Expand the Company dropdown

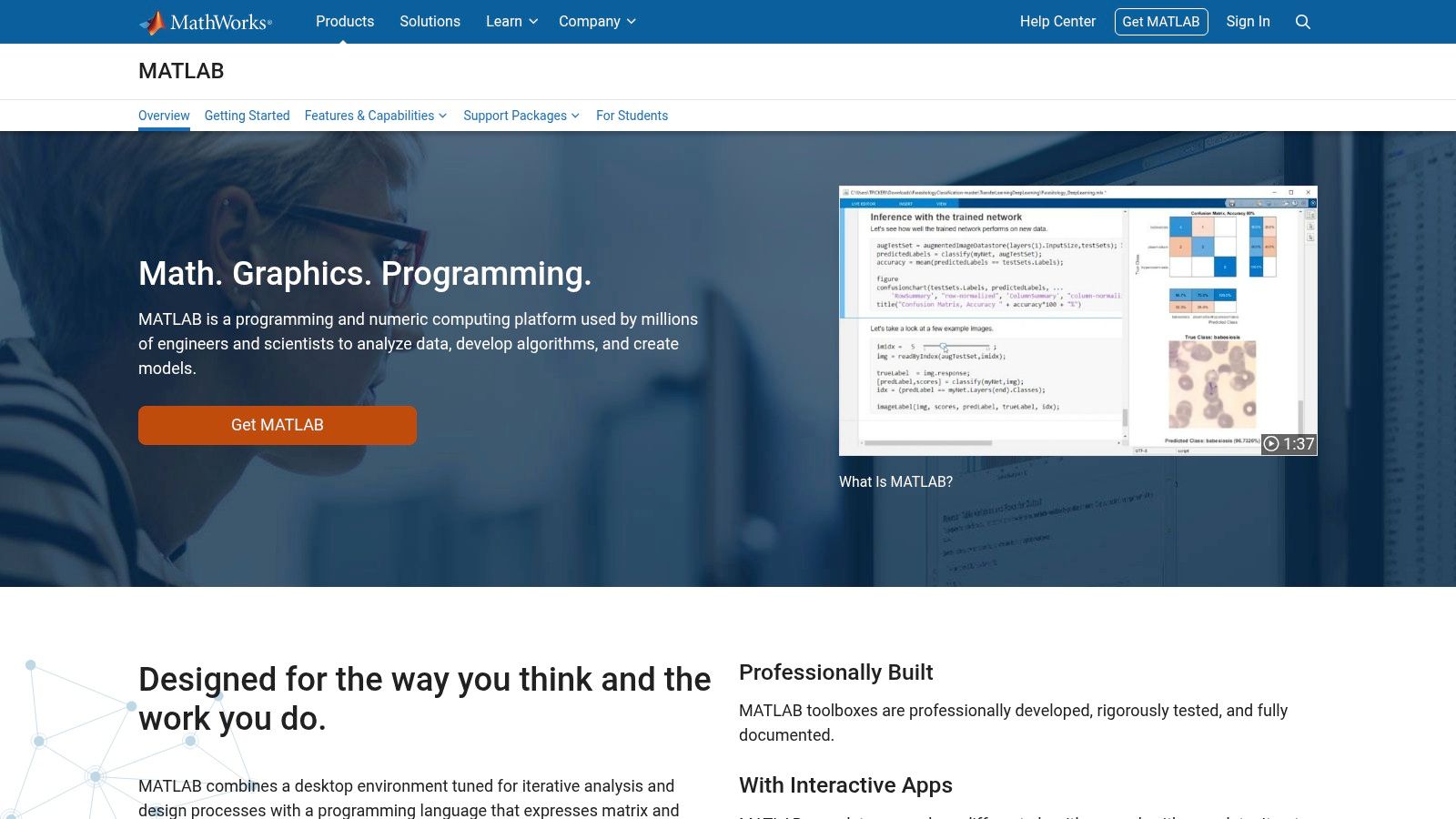click(597, 22)
